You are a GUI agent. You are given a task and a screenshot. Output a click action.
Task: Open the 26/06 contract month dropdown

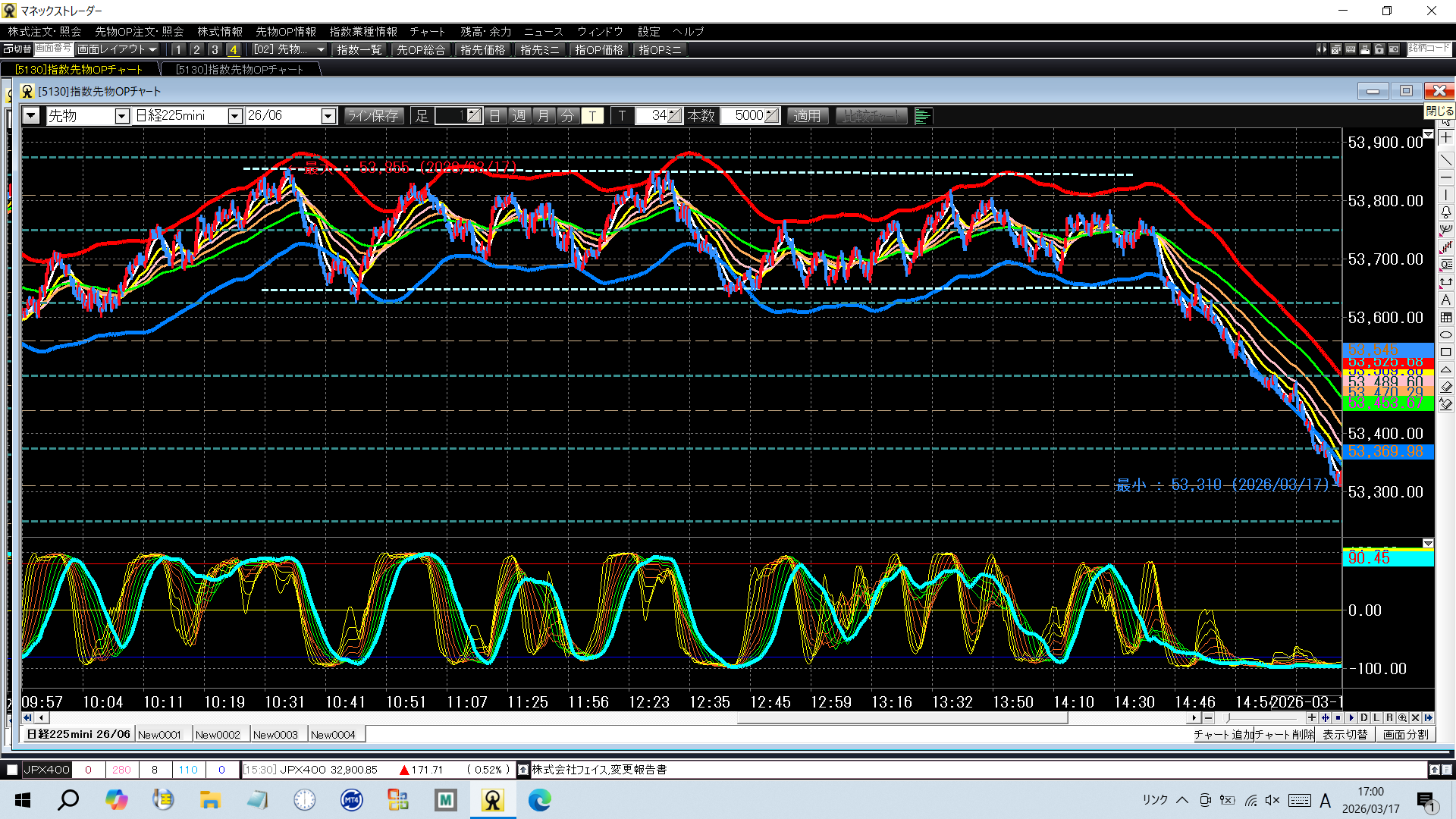click(x=328, y=116)
